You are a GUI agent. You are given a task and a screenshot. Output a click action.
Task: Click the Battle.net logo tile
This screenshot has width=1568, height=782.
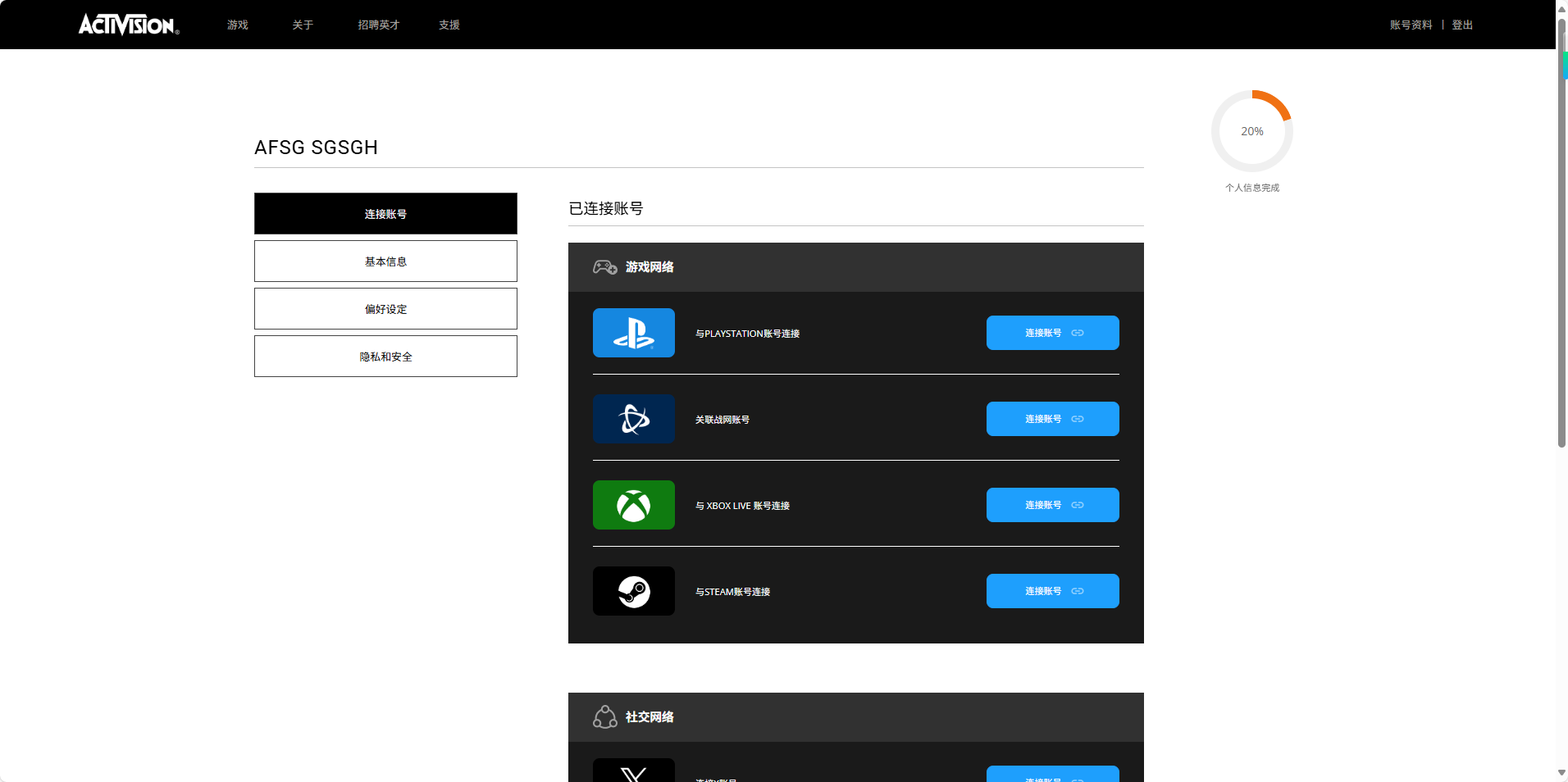coord(634,419)
